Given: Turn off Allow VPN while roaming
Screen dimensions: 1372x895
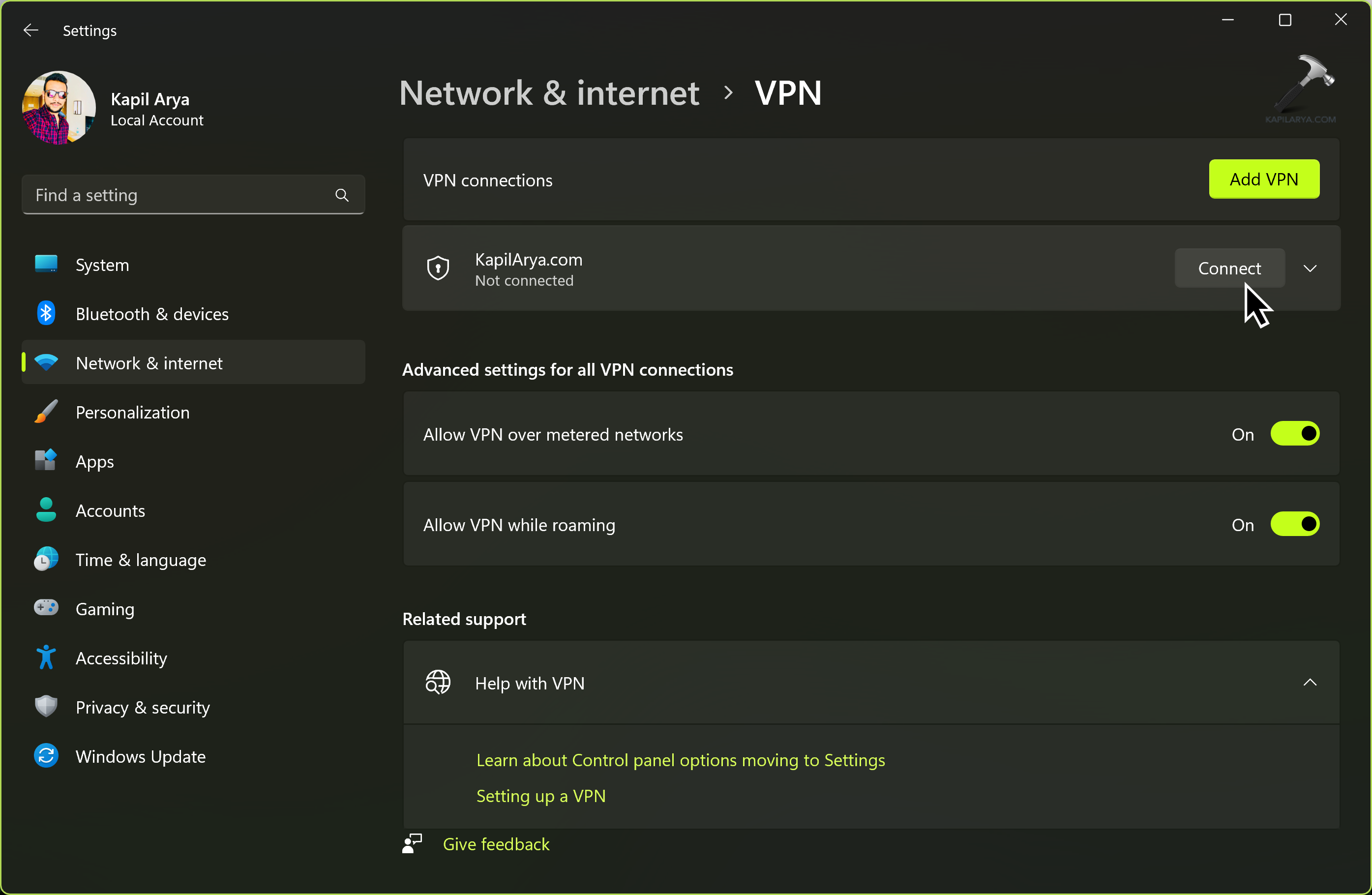Looking at the screenshot, I should pyautogui.click(x=1295, y=524).
